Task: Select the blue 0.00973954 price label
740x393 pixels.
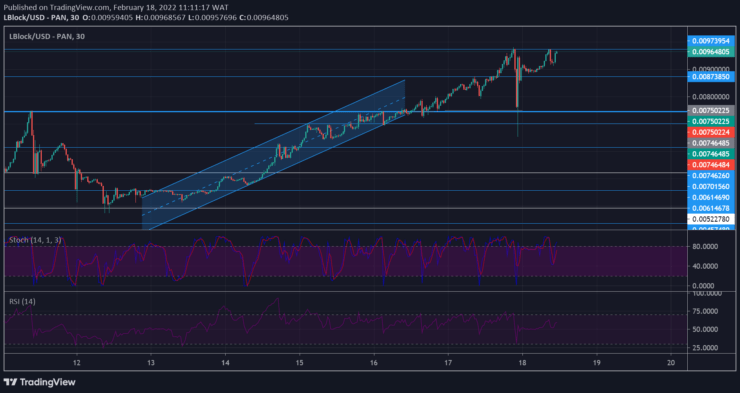Action: pos(711,41)
